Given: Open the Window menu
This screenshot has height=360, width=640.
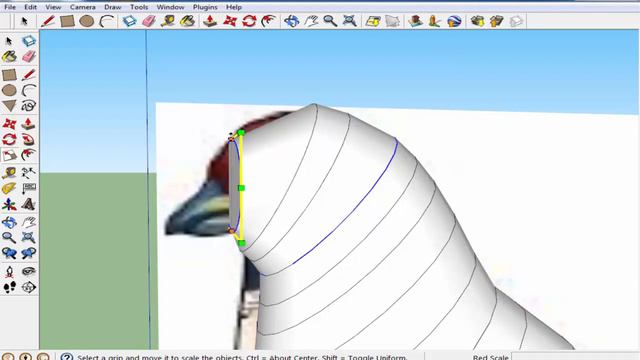Looking at the screenshot, I should 170,7.
